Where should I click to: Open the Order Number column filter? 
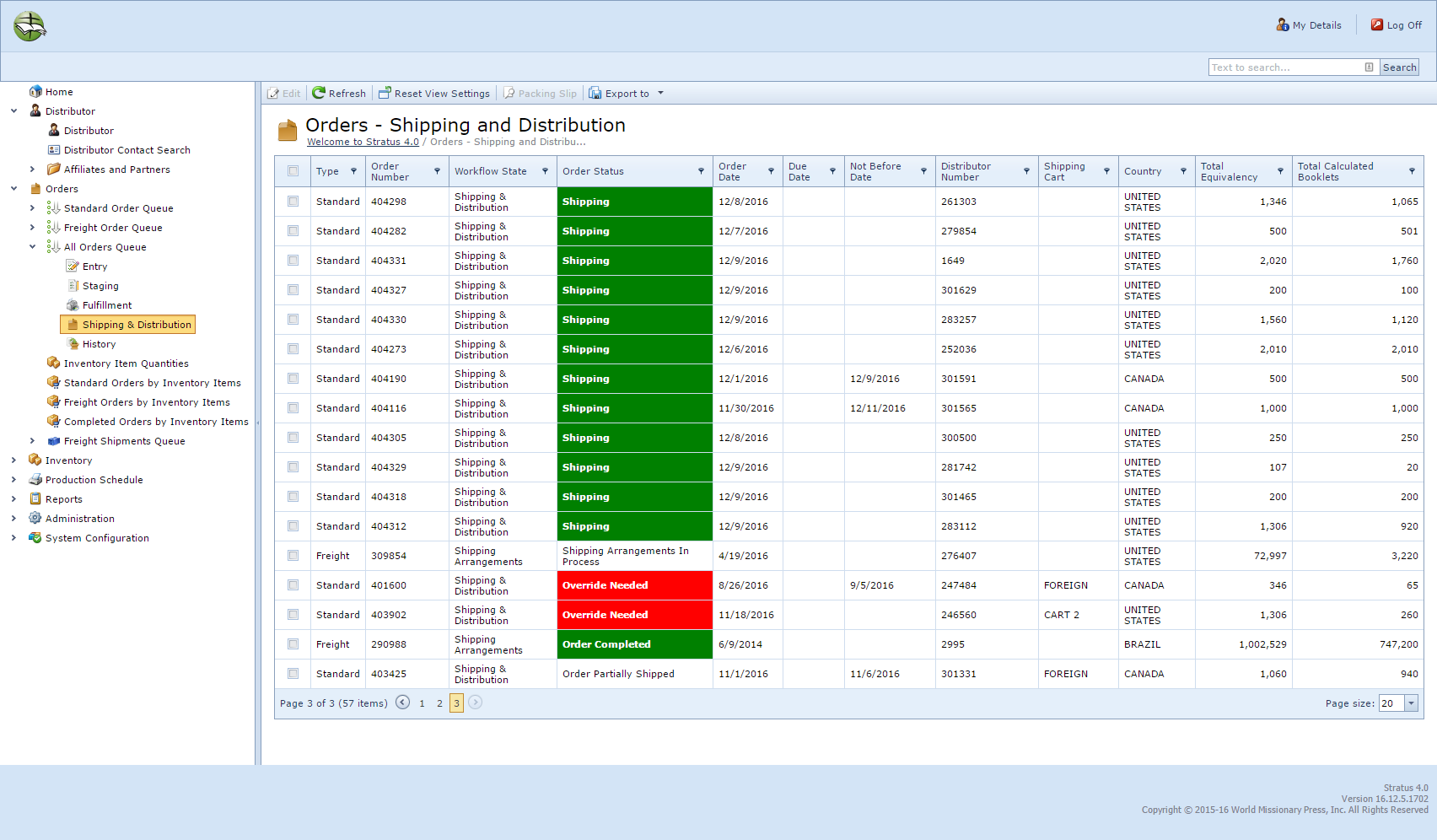437,171
